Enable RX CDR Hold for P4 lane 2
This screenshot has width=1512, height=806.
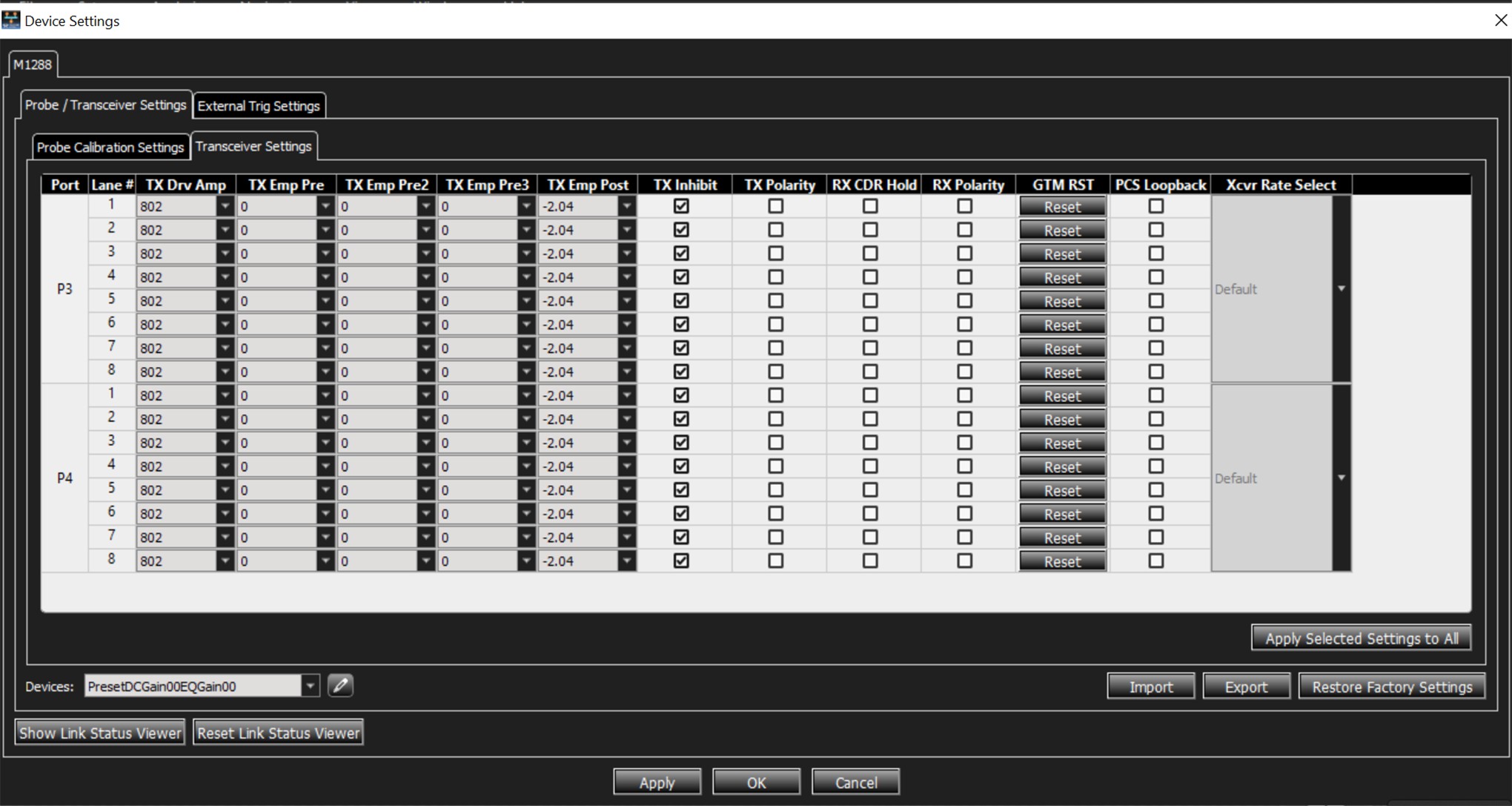click(870, 419)
